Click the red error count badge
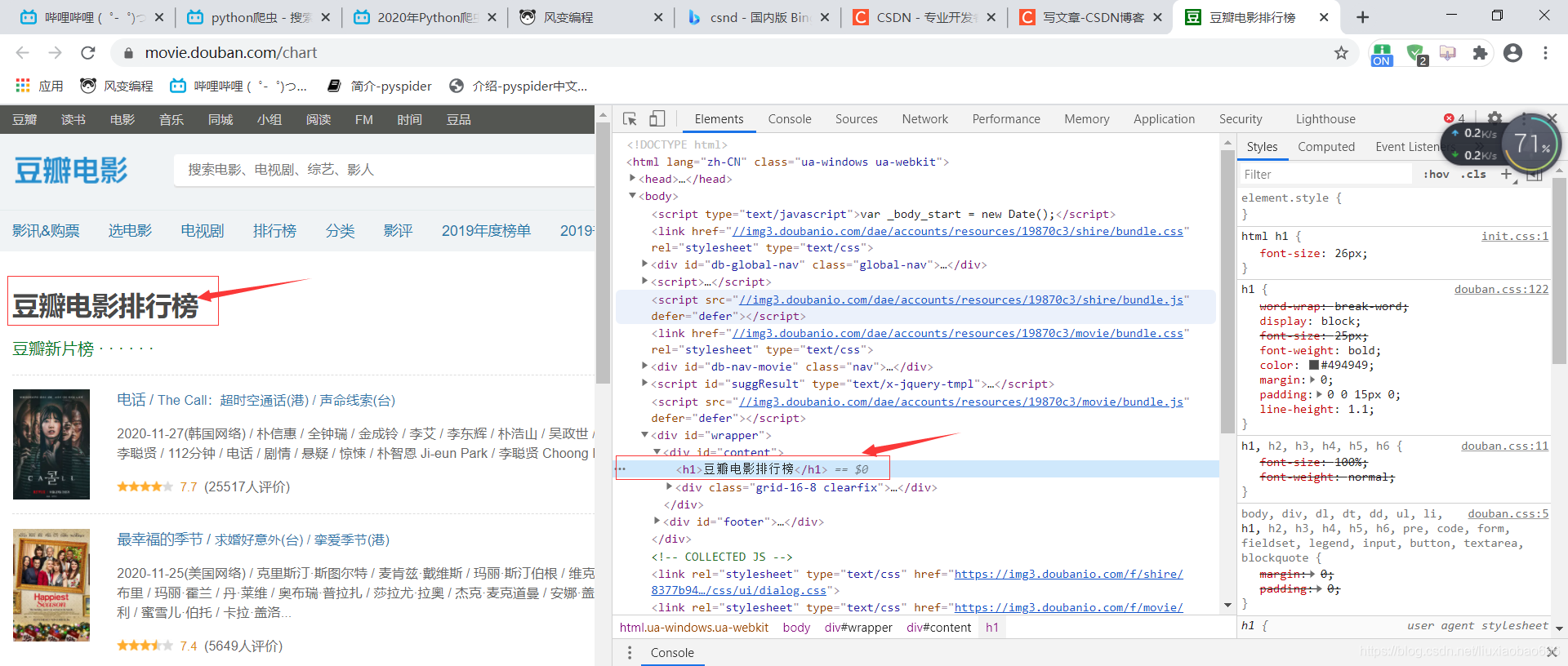Viewport: 1568px width, 666px height. point(1454,118)
